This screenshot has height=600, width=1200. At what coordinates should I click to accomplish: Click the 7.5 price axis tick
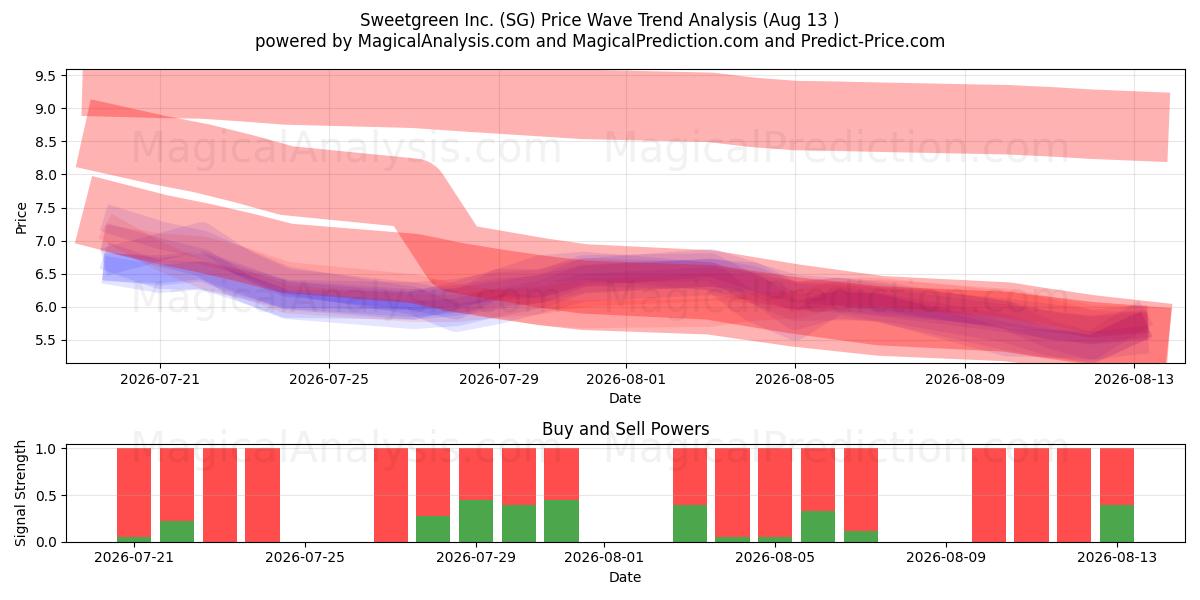point(48,208)
